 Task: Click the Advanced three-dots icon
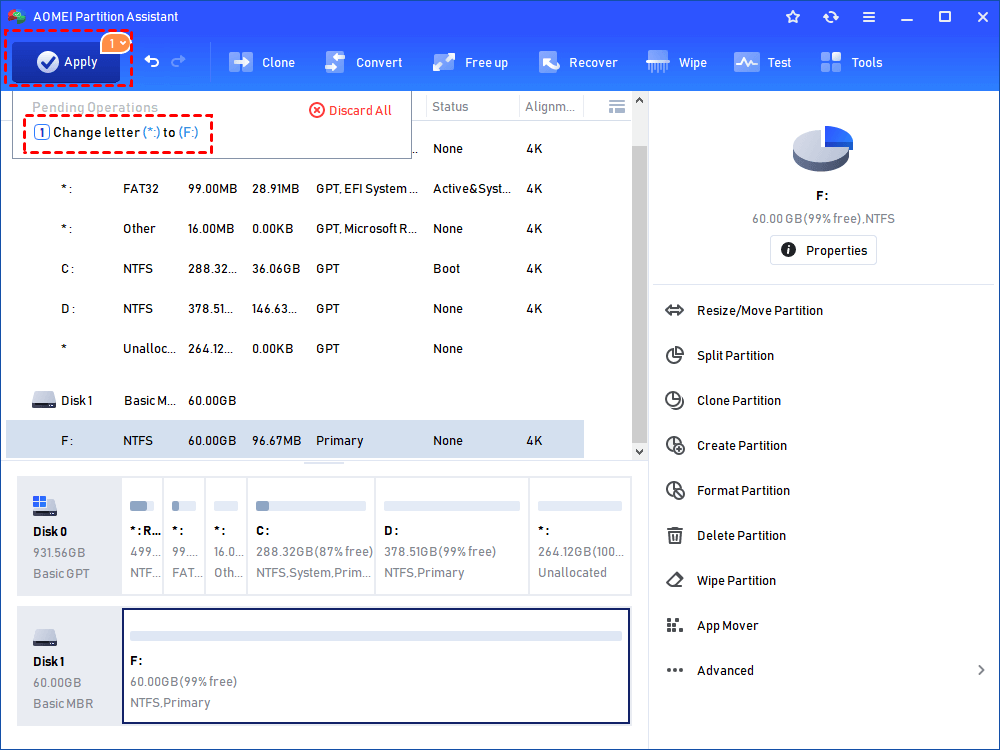click(x=675, y=670)
